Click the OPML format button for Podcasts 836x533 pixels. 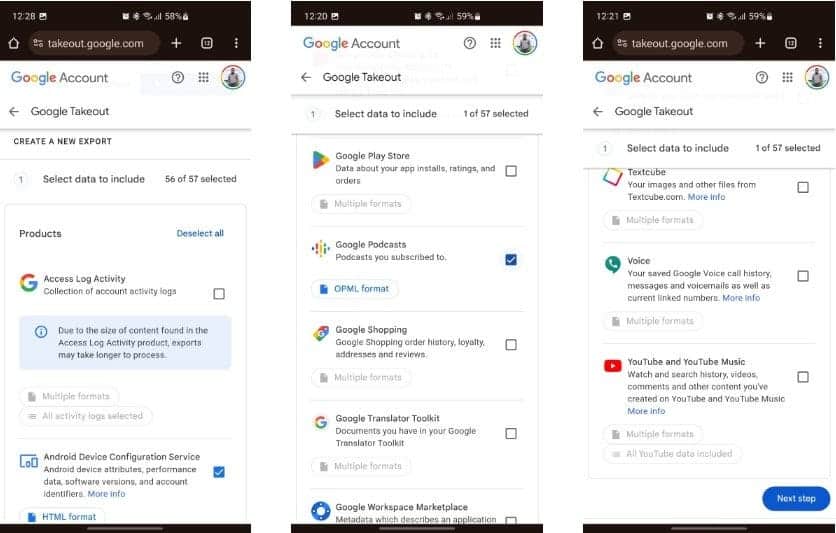355,289
